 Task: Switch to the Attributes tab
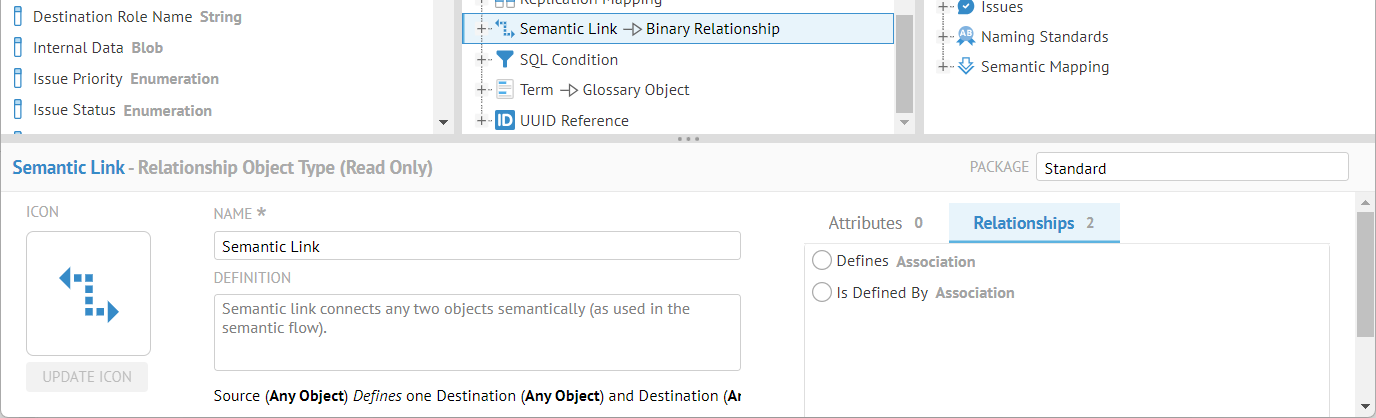[875, 223]
